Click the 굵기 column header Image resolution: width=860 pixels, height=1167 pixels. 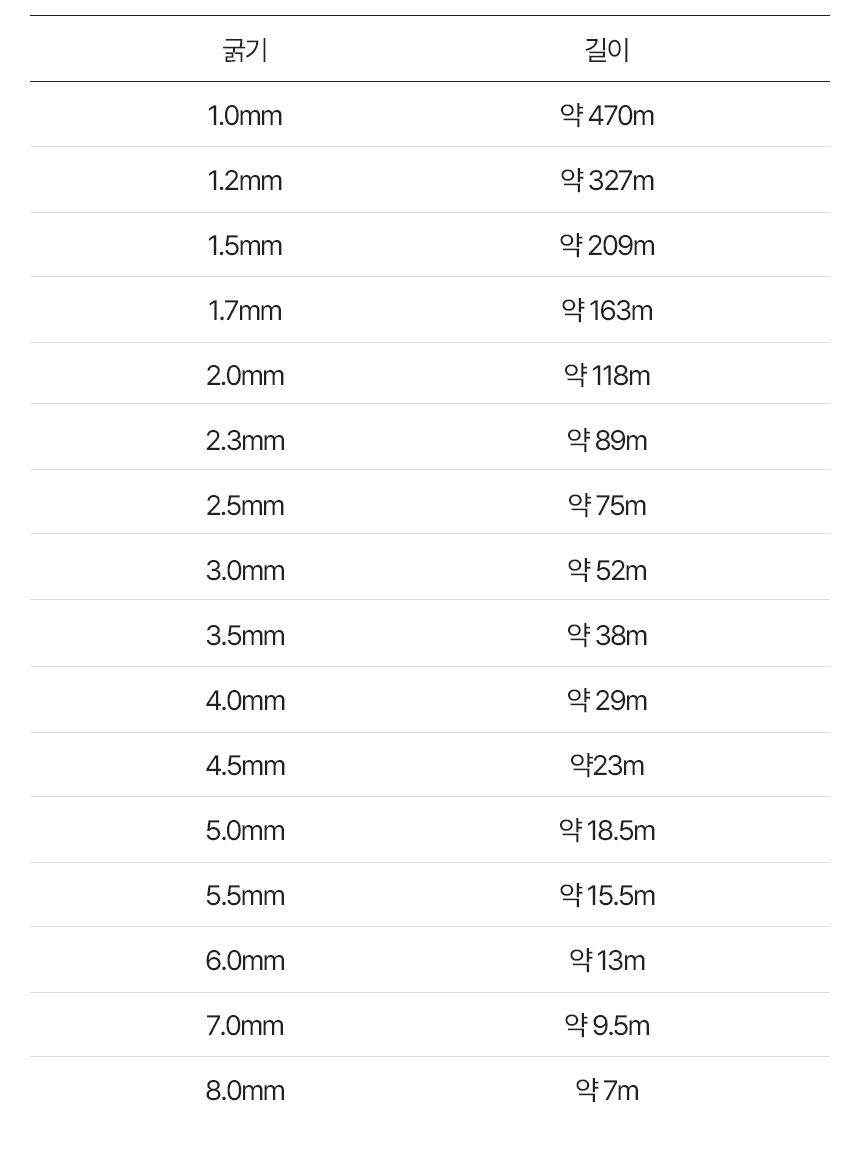tap(245, 50)
